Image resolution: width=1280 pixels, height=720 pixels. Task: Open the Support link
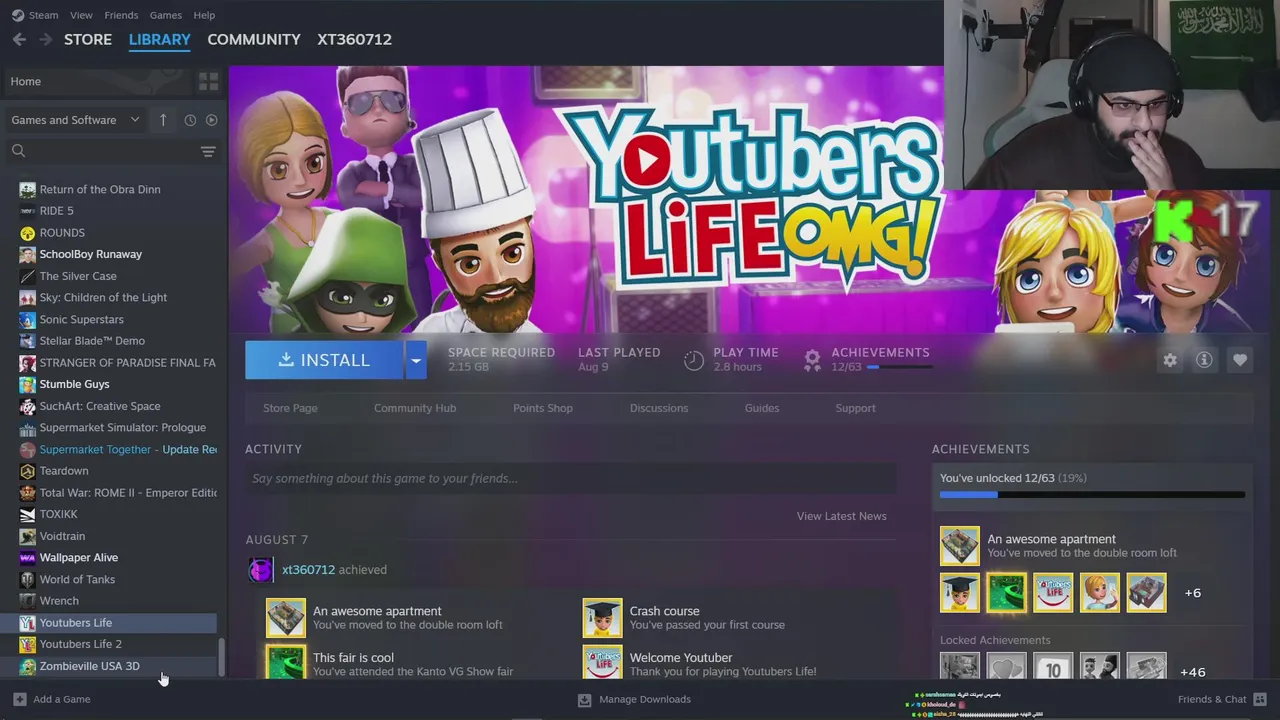click(x=855, y=408)
